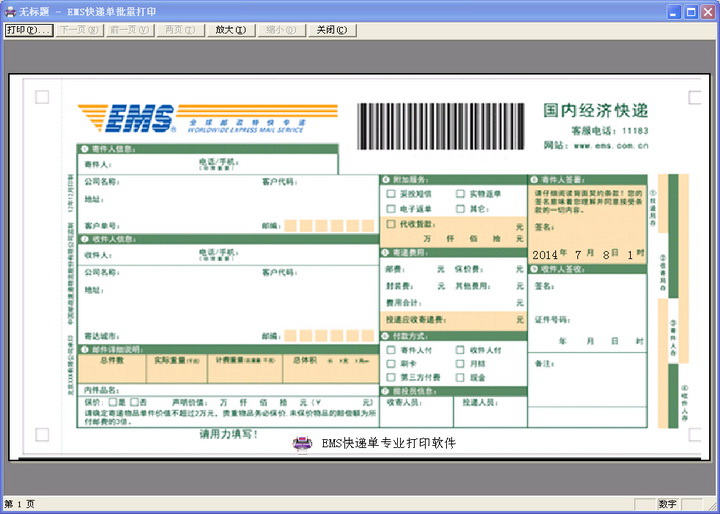
Task: Click the printer icon in the title bar
Action: [10, 11]
